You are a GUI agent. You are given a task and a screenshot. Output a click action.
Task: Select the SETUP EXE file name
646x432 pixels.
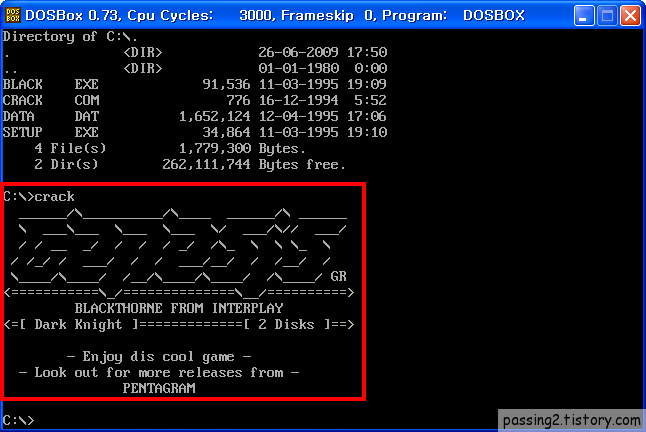click(51, 133)
